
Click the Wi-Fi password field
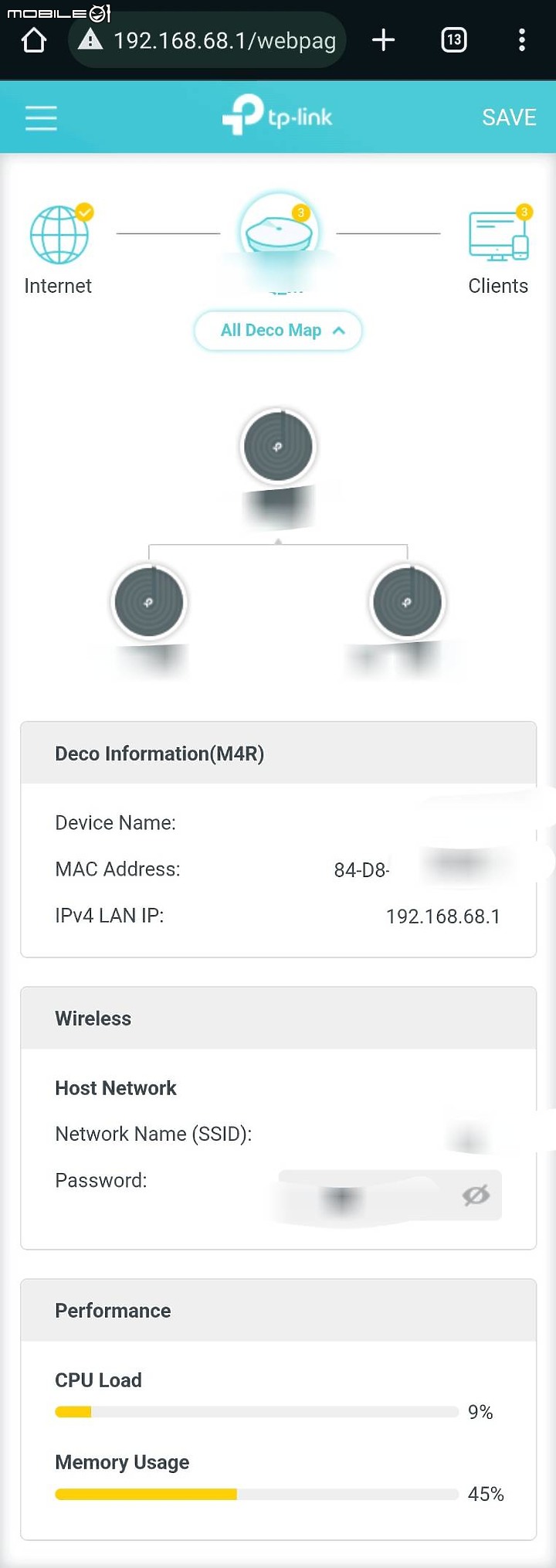390,1196
